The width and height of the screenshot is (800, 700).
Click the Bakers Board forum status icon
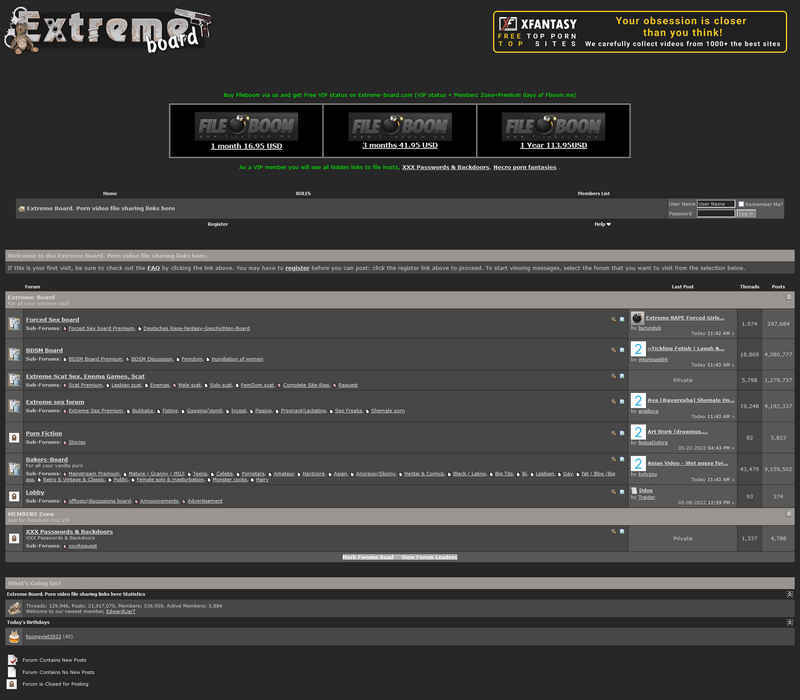(14, 468)
